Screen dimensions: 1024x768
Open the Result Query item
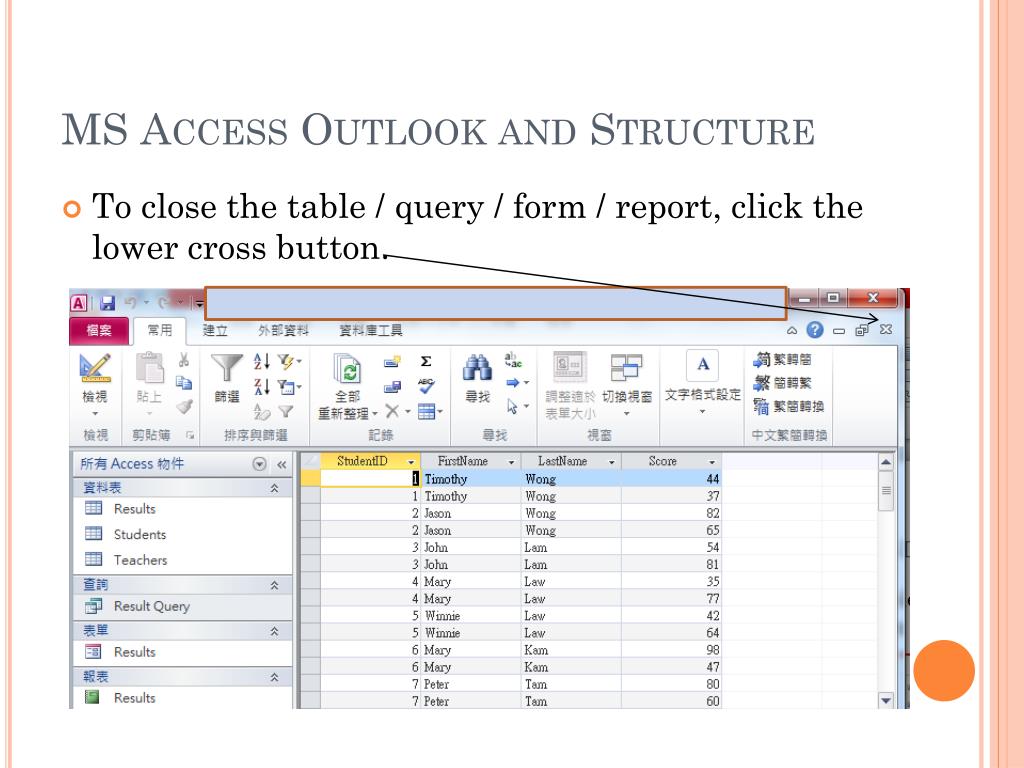(x=182, y=606)
